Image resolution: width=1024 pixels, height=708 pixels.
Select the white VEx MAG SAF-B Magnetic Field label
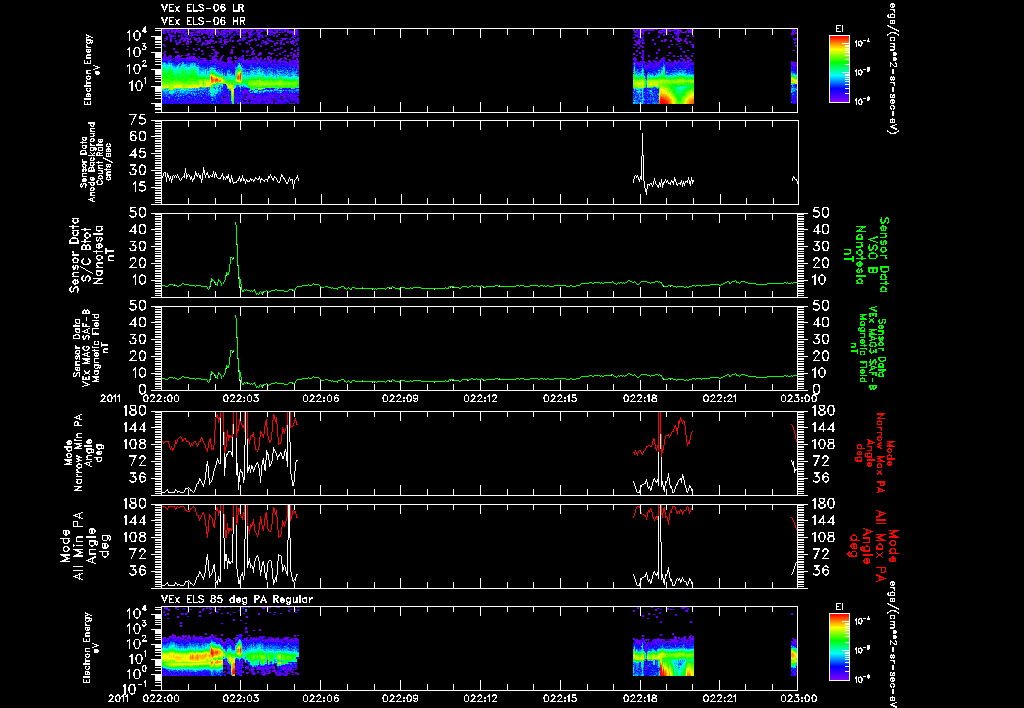click(x=91, y=347)
